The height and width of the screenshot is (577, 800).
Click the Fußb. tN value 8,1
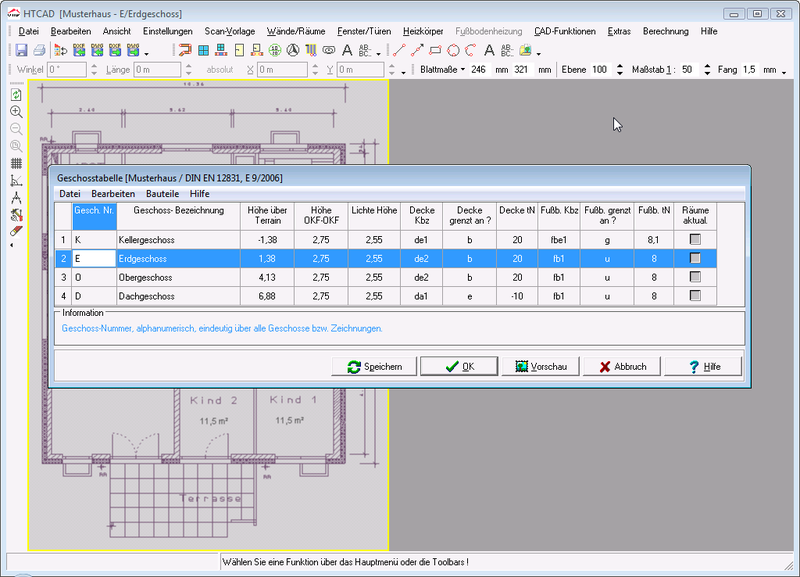click(654, 240)
